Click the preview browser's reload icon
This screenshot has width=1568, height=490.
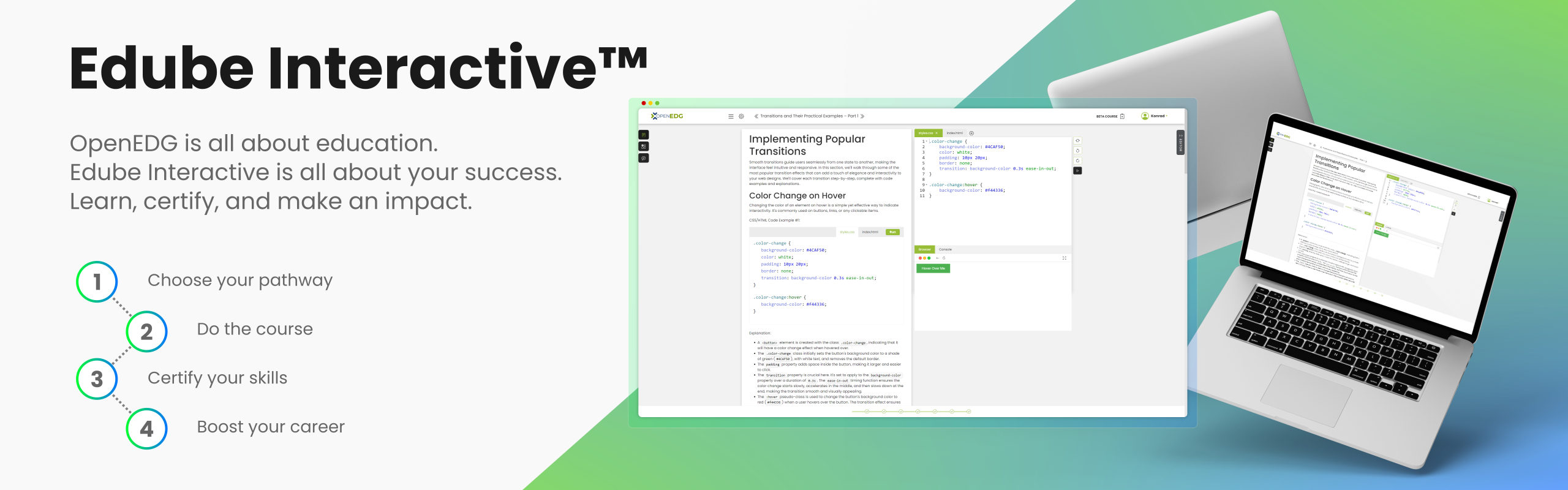[944, 258]
